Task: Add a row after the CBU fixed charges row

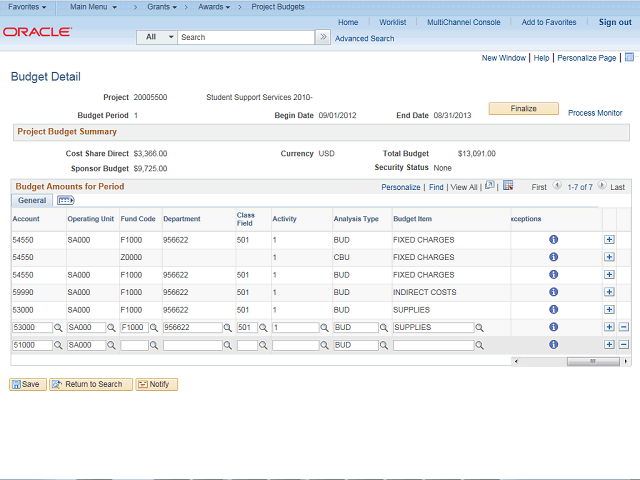Action: click(x=609, y=257)
